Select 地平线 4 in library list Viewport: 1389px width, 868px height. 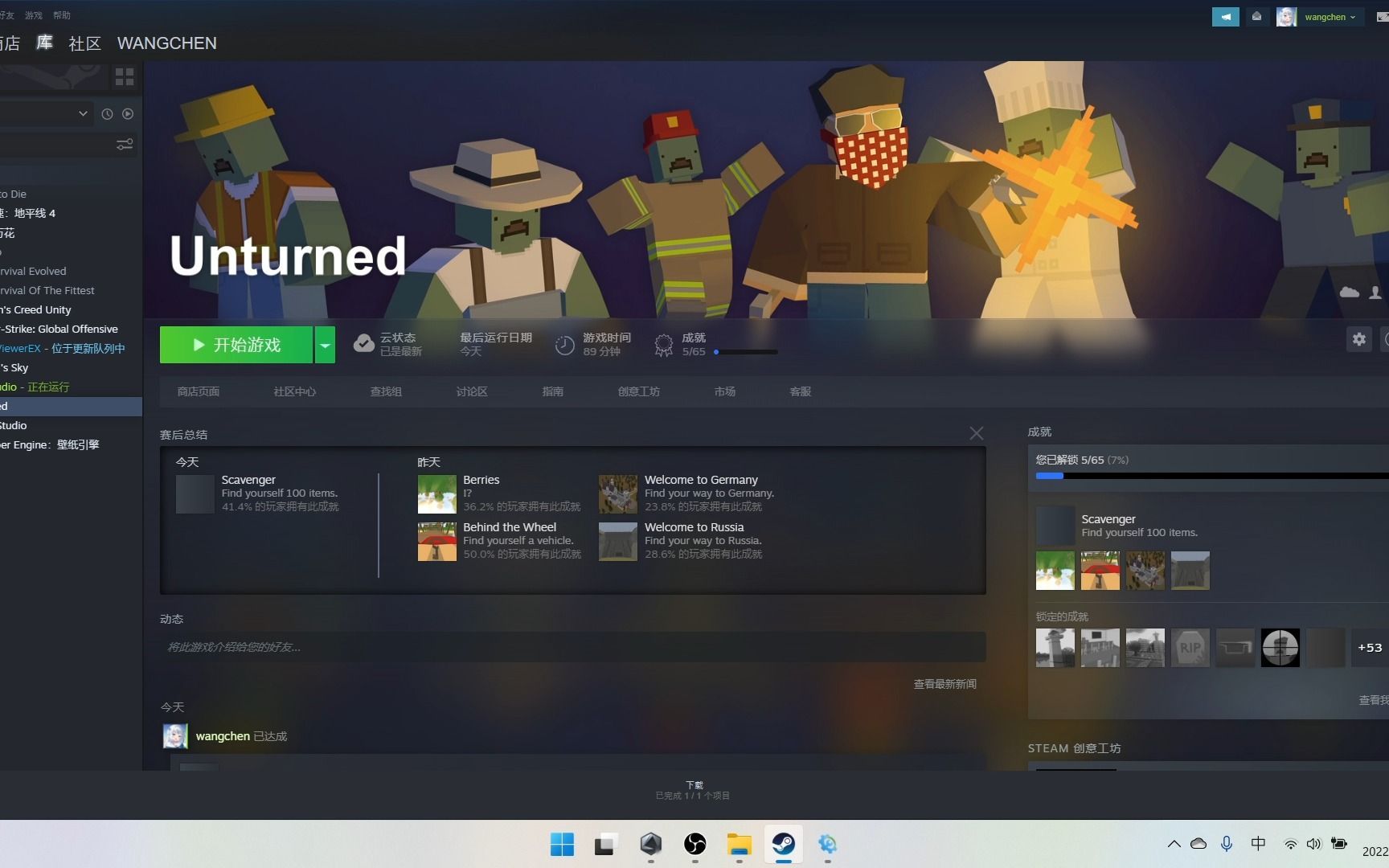coord(71,213)
